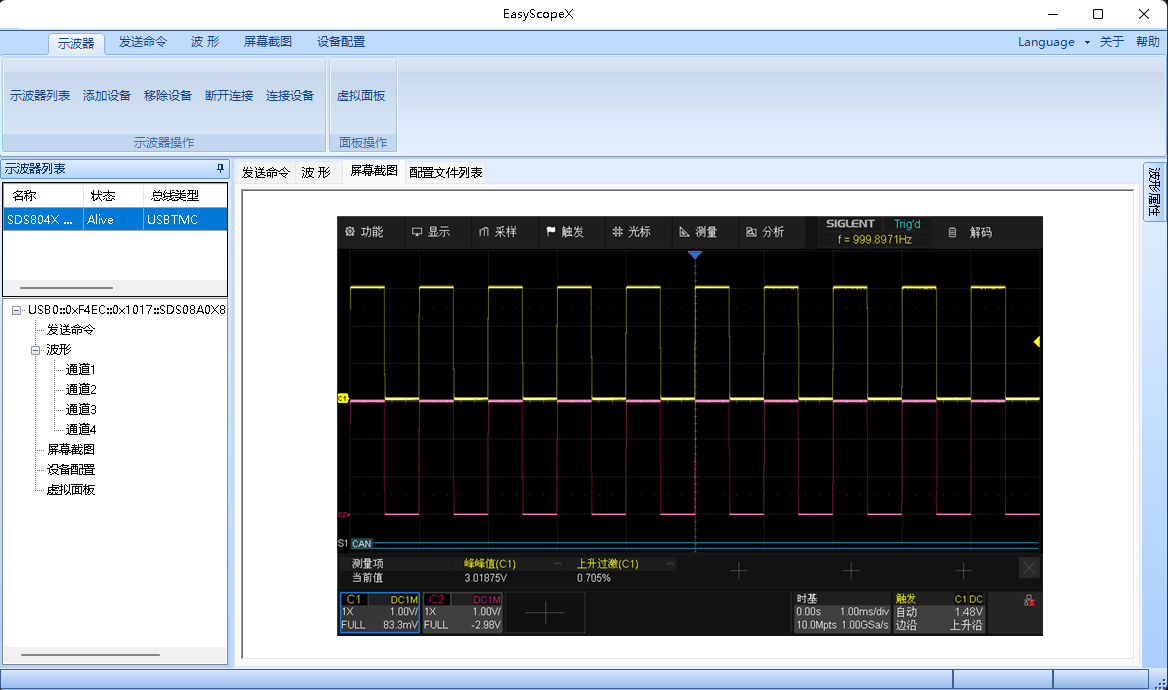The width and height of the screenshot is (1168, 690).
Task: Open the 帮助 menu item
Action: [1148, 42]
